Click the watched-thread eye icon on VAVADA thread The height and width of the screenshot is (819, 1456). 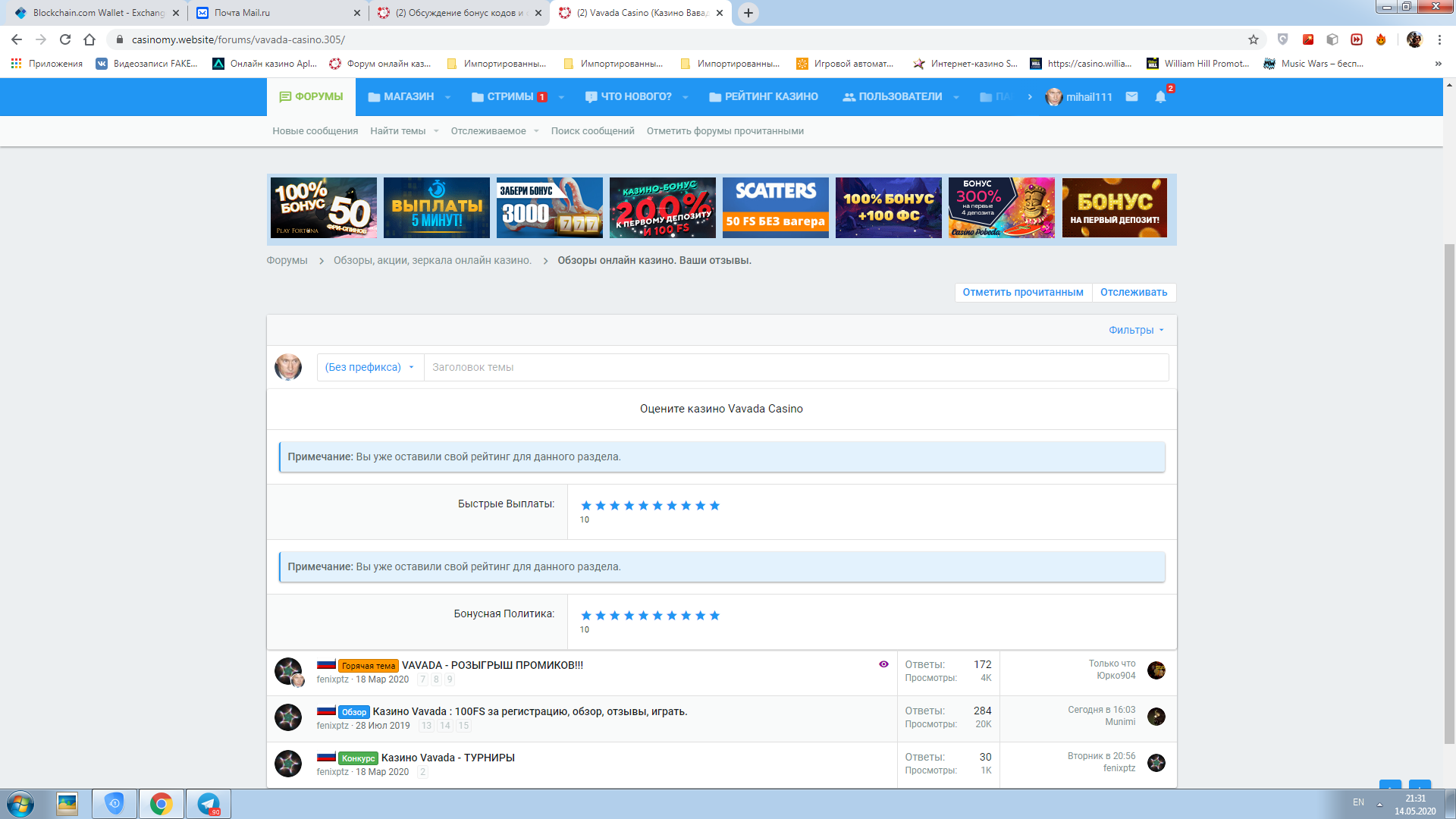click(x=883, y=664)
